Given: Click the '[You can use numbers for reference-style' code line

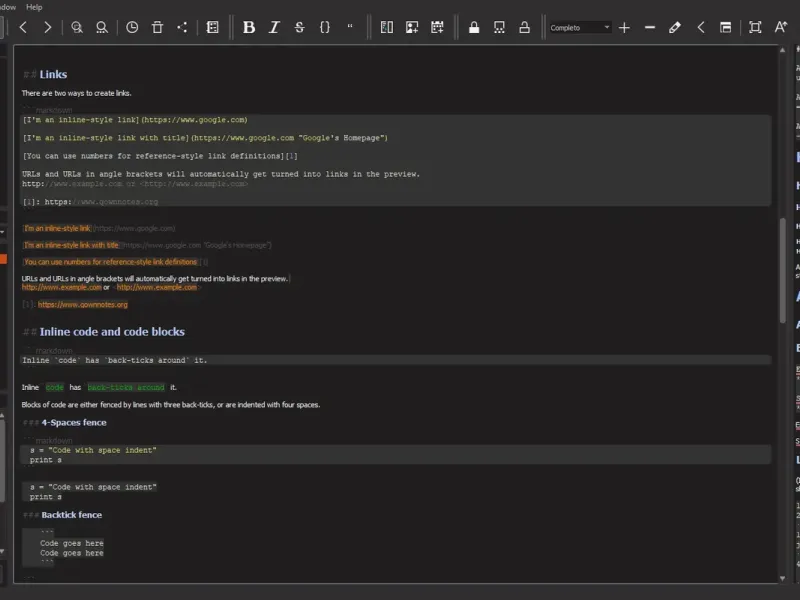Looking at the screenshot, I should coord(160,156).
